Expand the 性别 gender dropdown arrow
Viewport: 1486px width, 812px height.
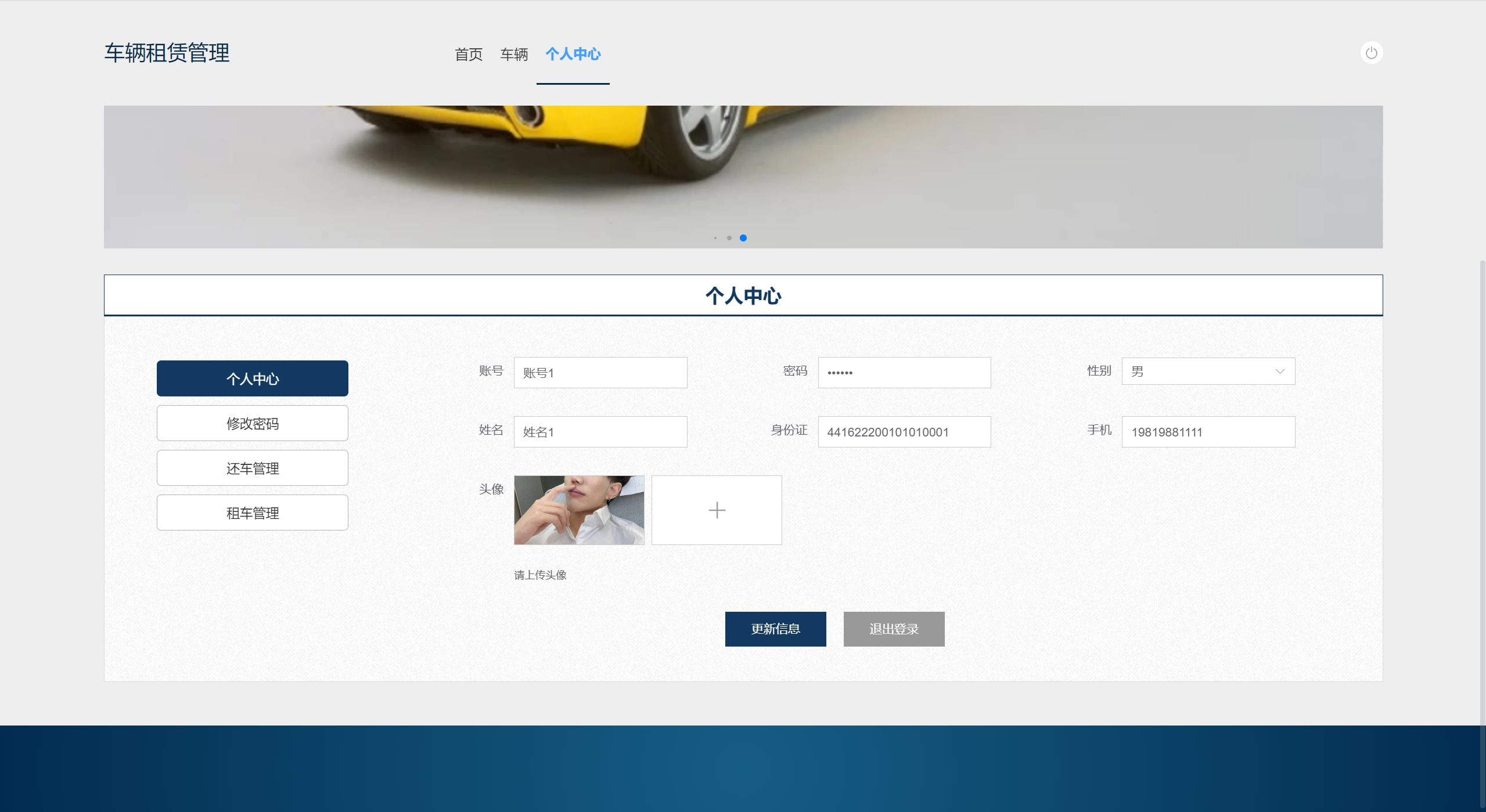[1279, 371]
